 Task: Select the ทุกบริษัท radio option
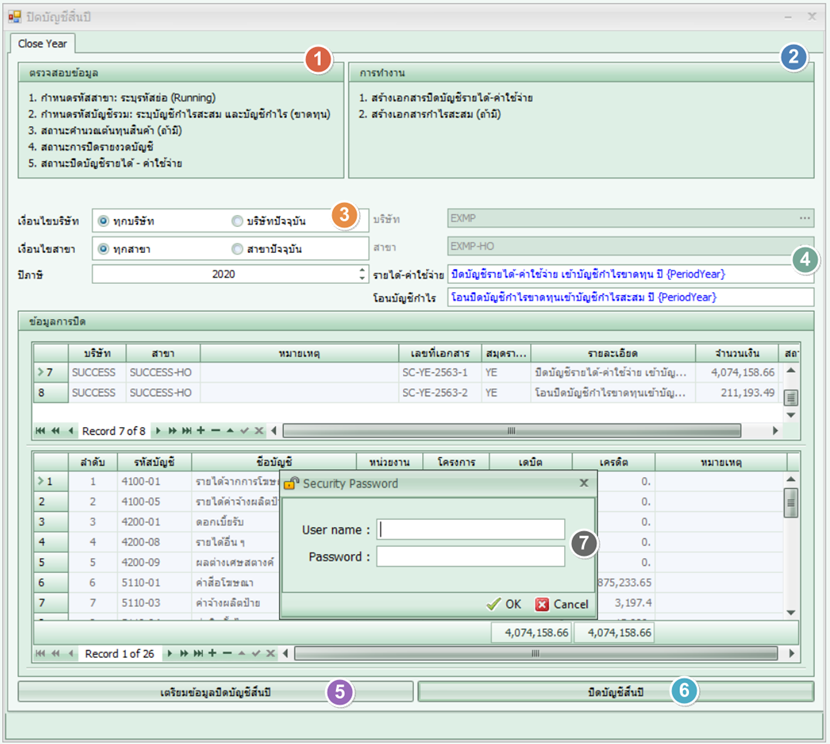pos(104,220)
